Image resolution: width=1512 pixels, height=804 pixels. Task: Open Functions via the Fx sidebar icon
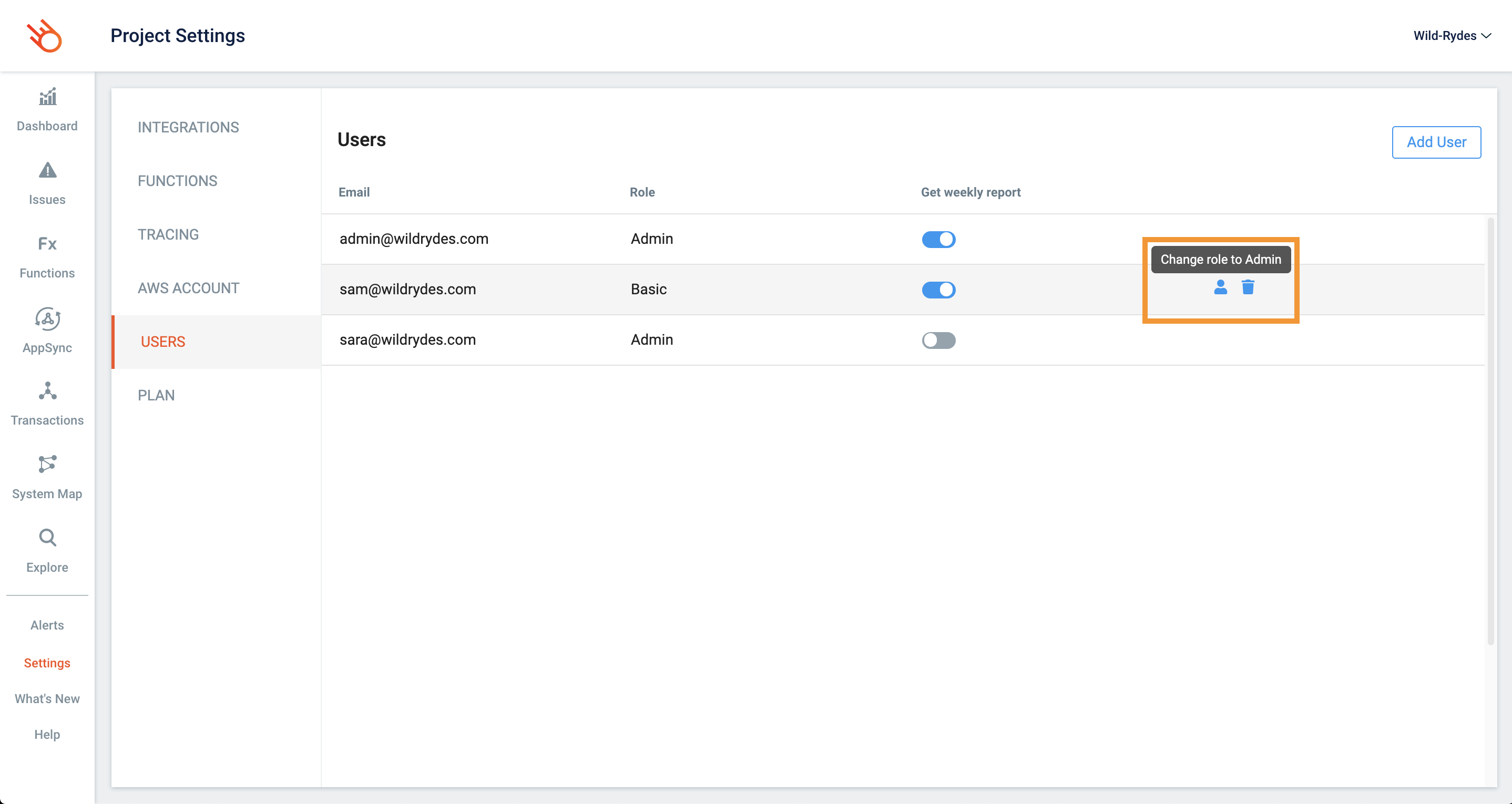47,243
